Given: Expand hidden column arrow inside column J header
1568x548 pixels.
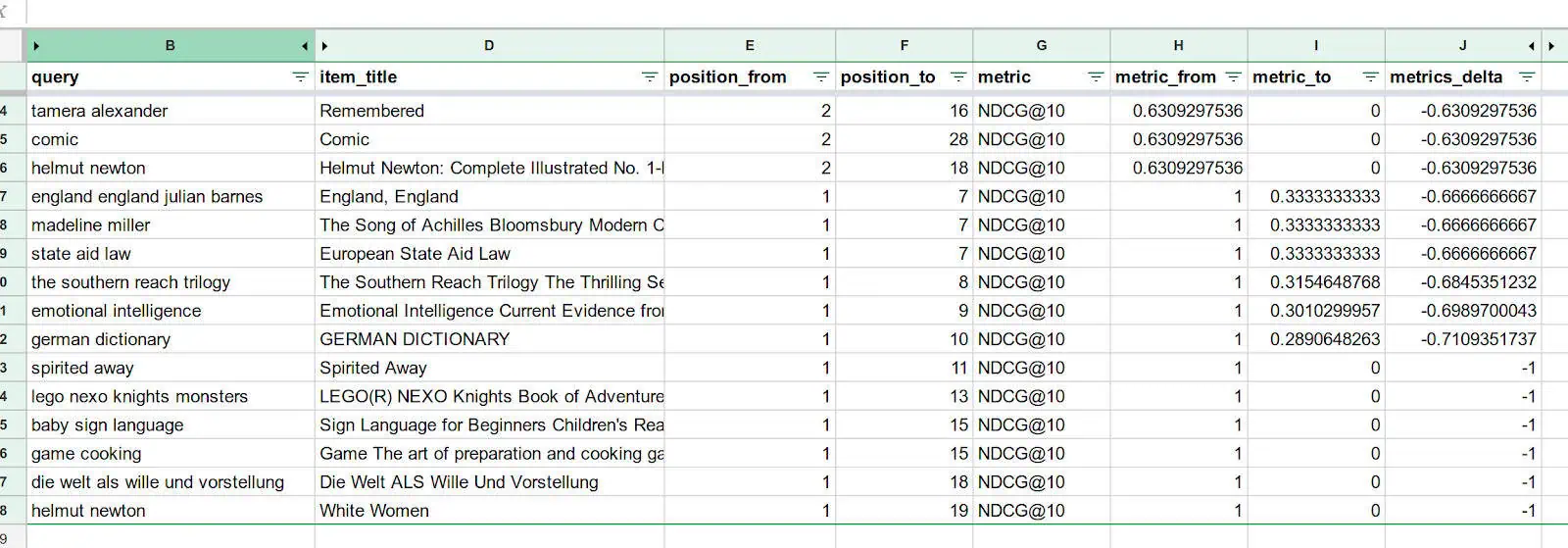Looking at the screenshot, I should [x=1531, y=46].
